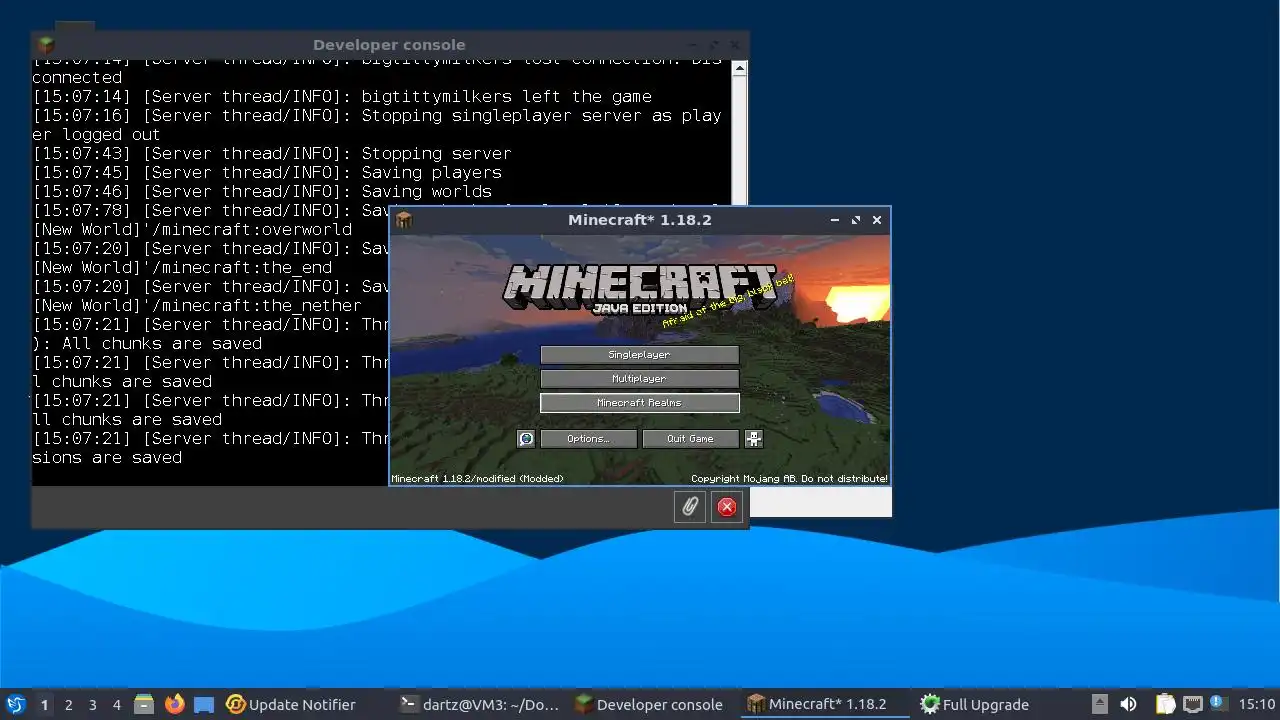Click the Developer console scrollbar up arrow
Viewport: 1280px width, 720px height.
tap(739, 69)
